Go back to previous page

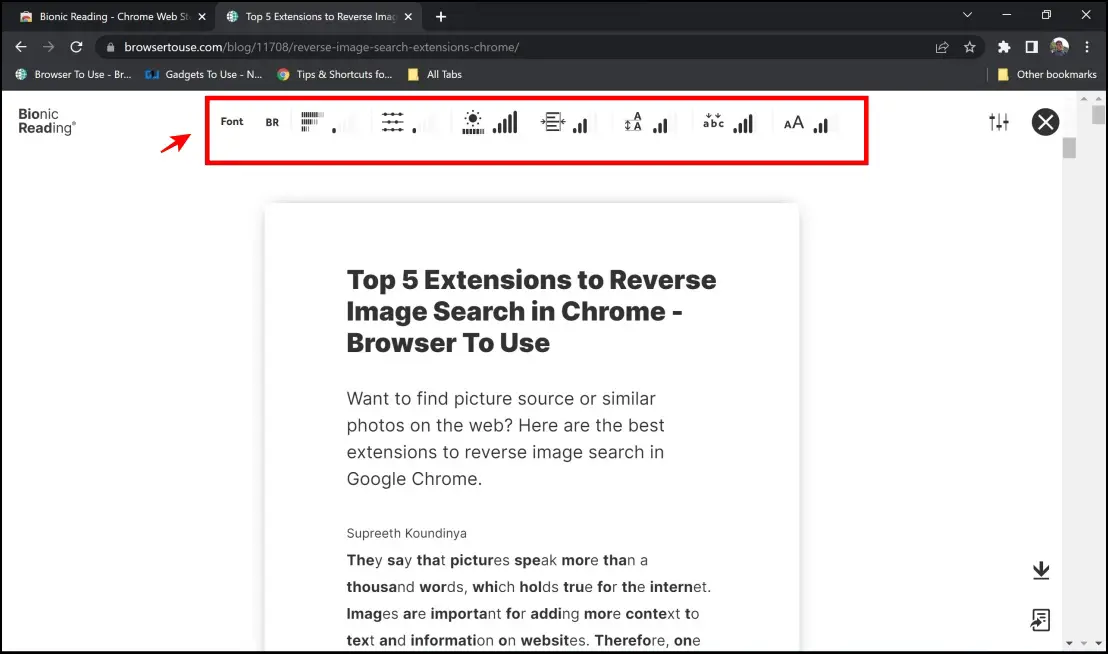coord(21,47)
